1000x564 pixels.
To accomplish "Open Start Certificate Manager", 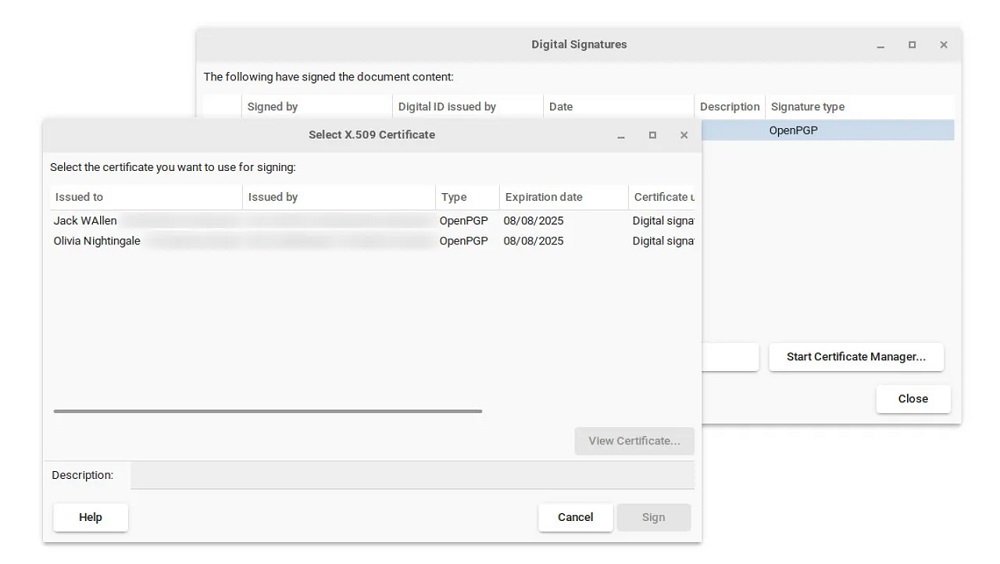I will [856, 357].
